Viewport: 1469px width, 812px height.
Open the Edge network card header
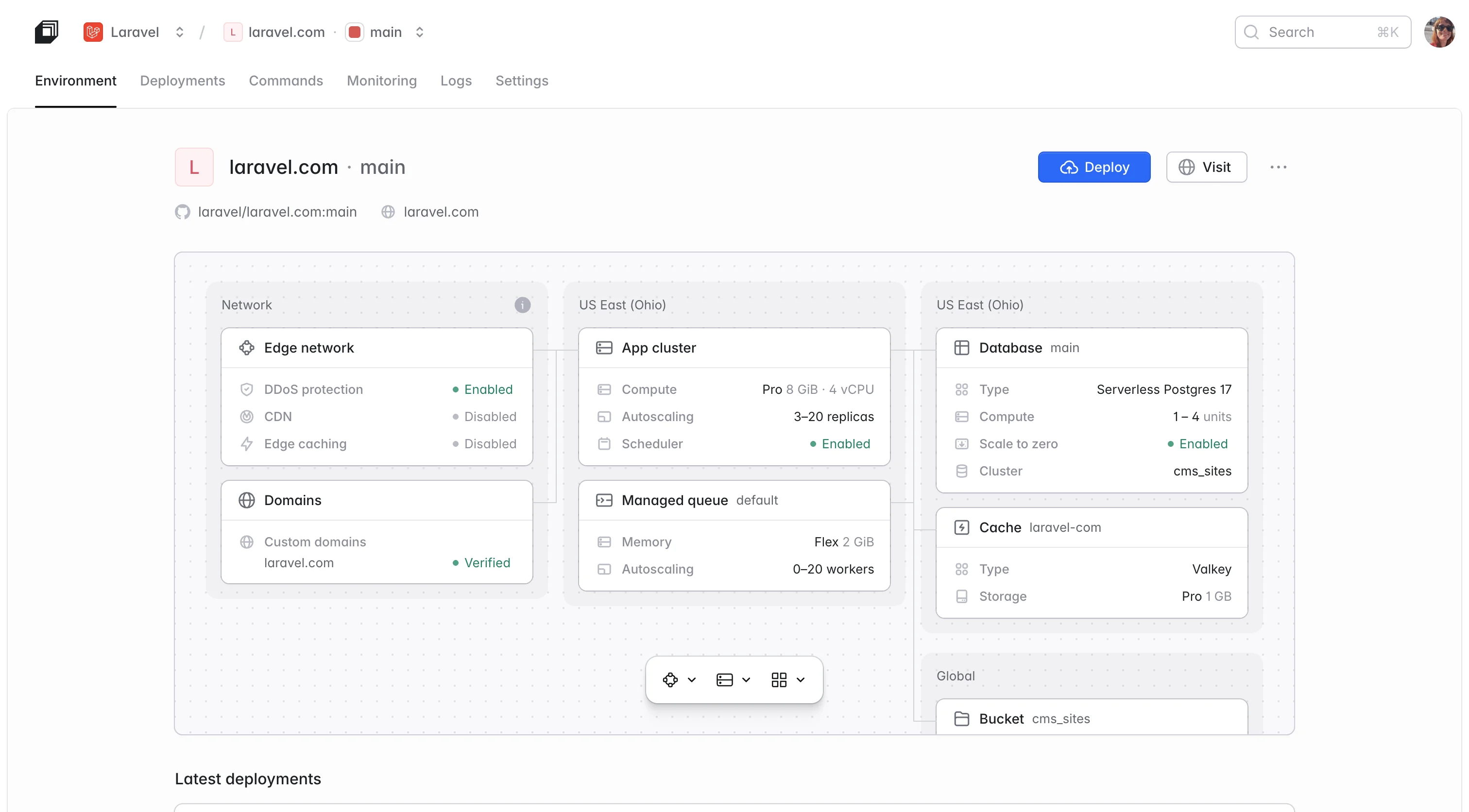[377, 348]
